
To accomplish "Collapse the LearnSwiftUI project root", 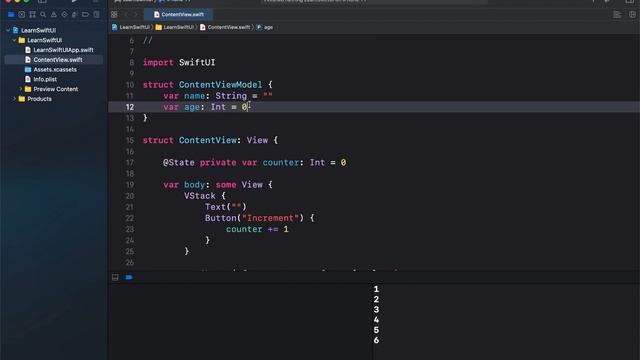I will click(8, 30).
